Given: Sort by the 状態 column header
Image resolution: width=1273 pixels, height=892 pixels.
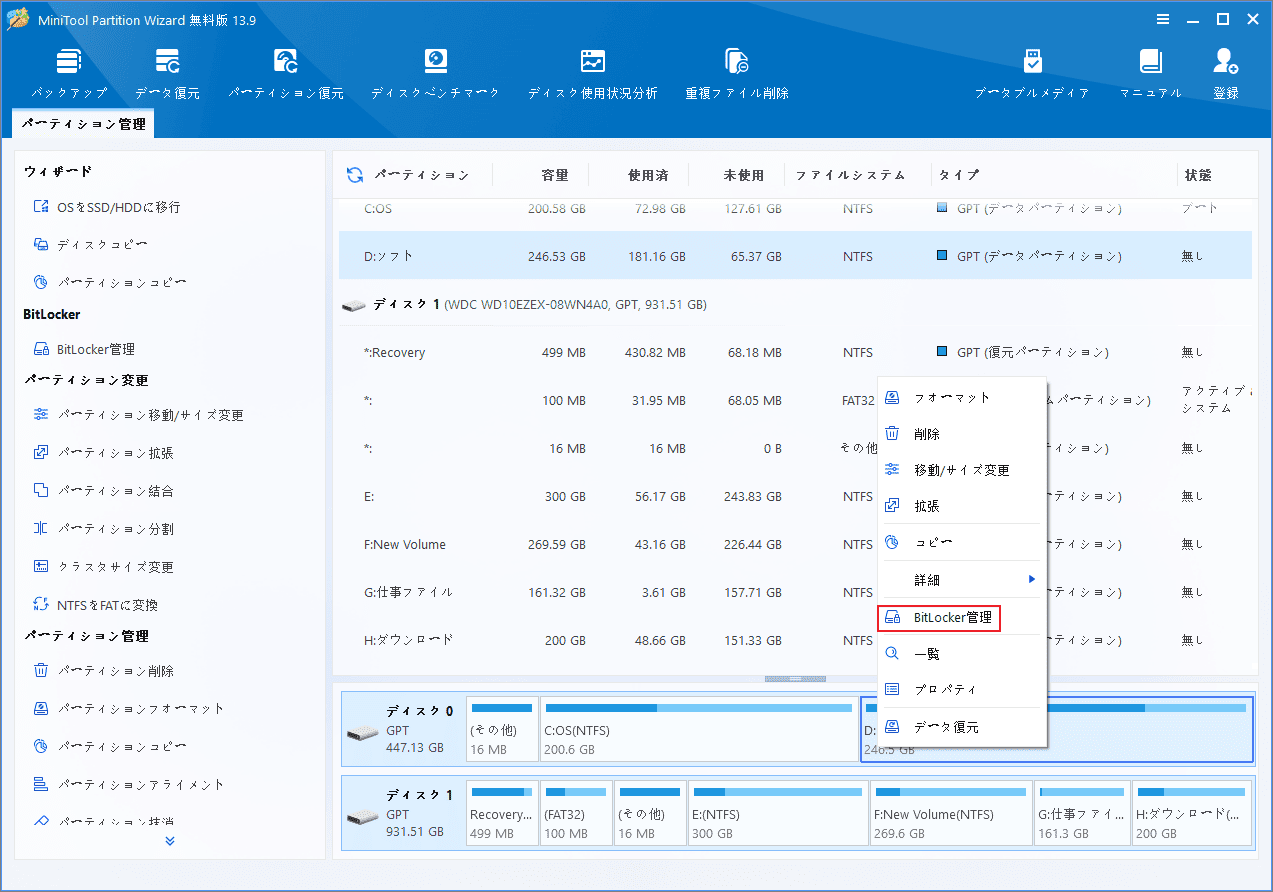Looking at the screenshot, I should (x=1198, y=175).
